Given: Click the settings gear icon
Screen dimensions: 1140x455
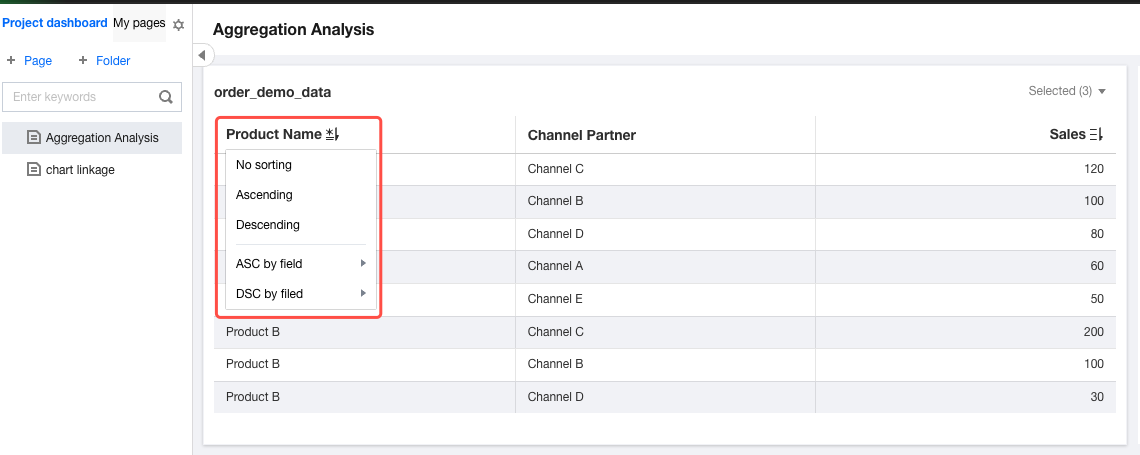Looking at the screenshot, I should point(179,24).
